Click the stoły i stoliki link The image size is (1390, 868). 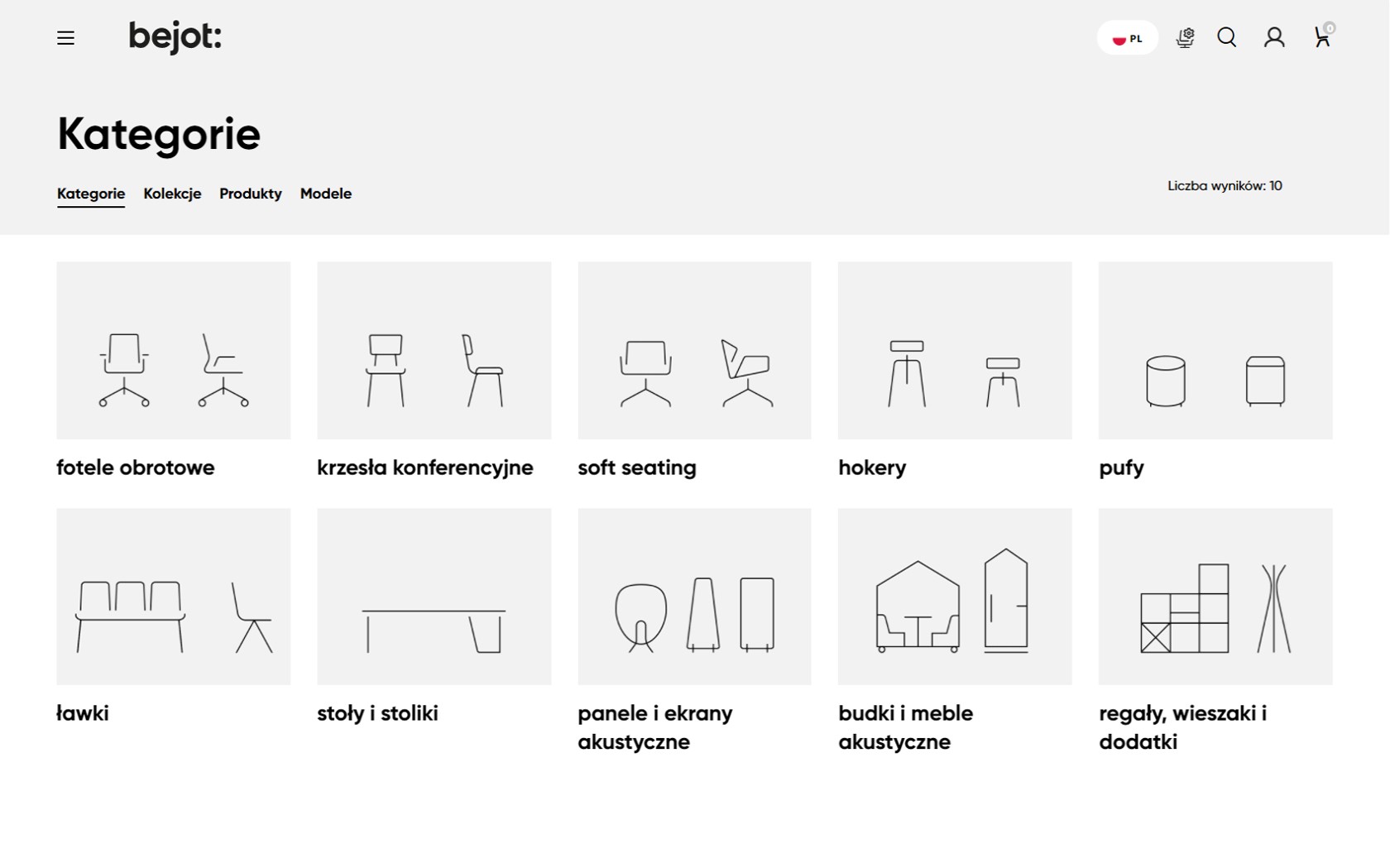[377, 713]
